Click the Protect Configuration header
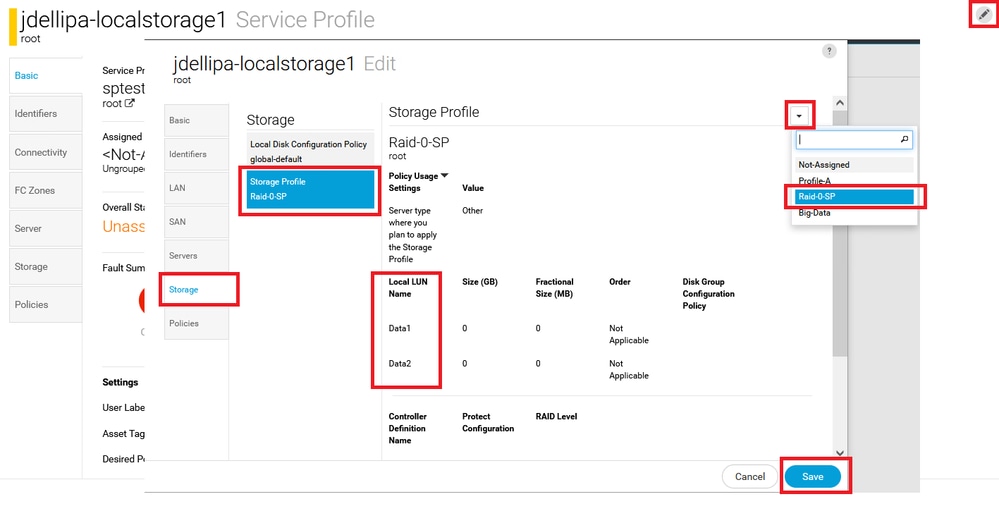 pyautogui.click(x=488, y=423)
